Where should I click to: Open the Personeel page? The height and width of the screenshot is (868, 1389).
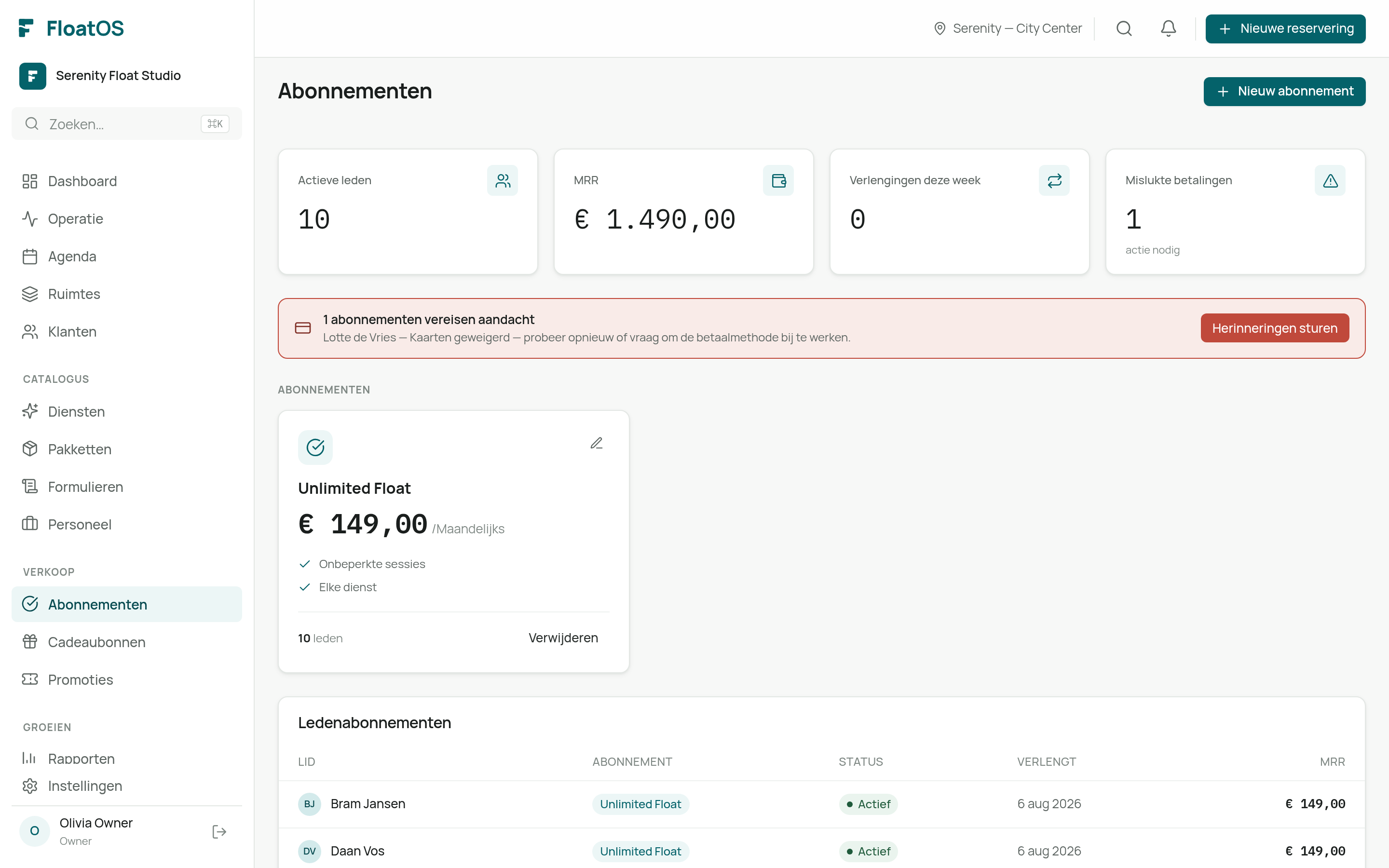(x=127, y=524)
